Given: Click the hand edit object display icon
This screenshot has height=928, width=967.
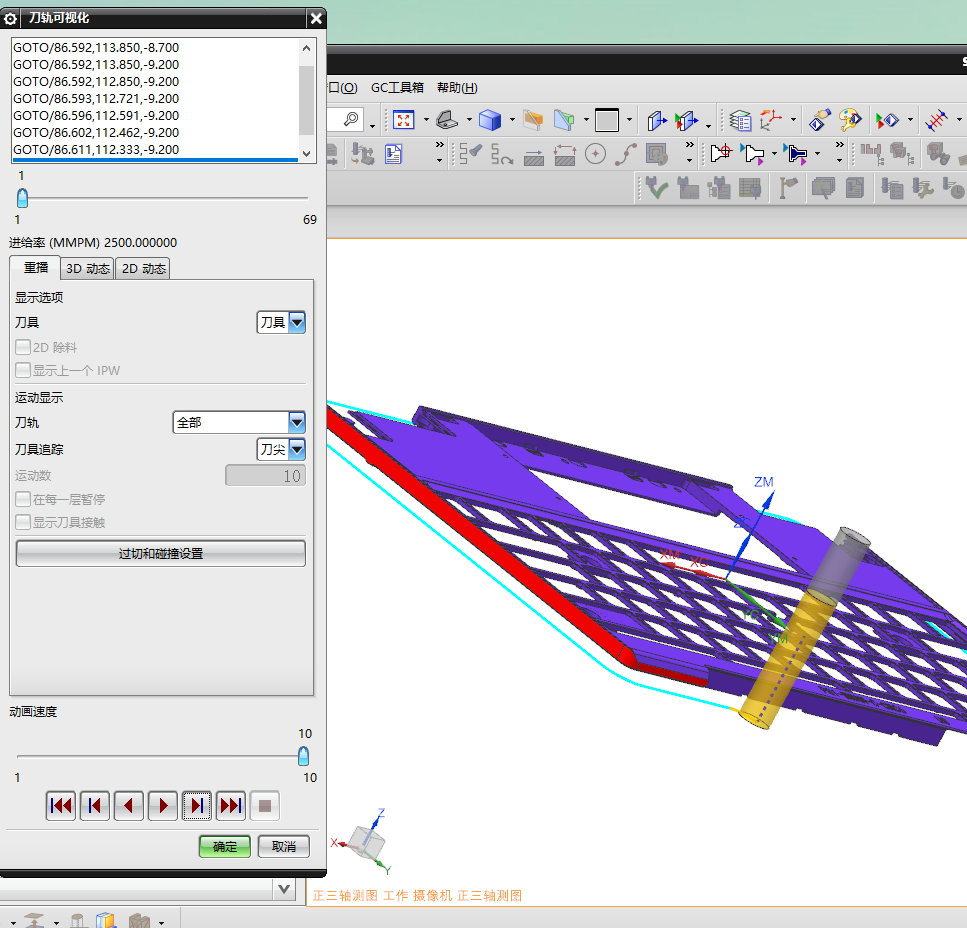Looking at the screenshot, I should coord(820,120).
